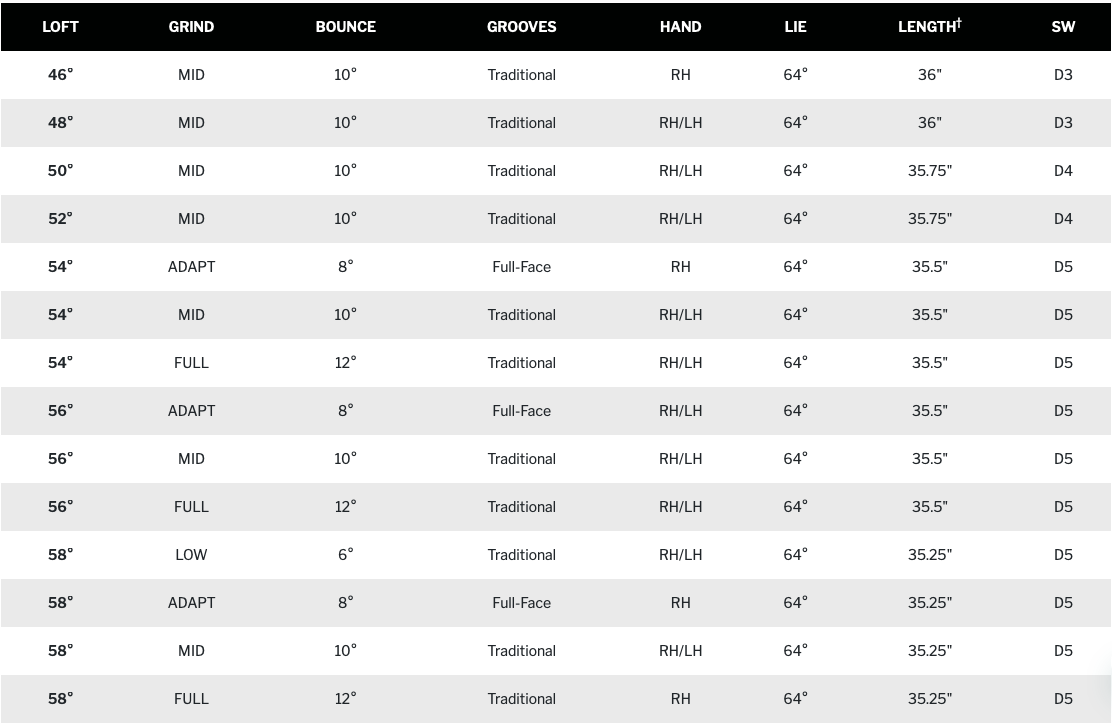
Task: Click the LENGTH column header
Action: point(929,26)
